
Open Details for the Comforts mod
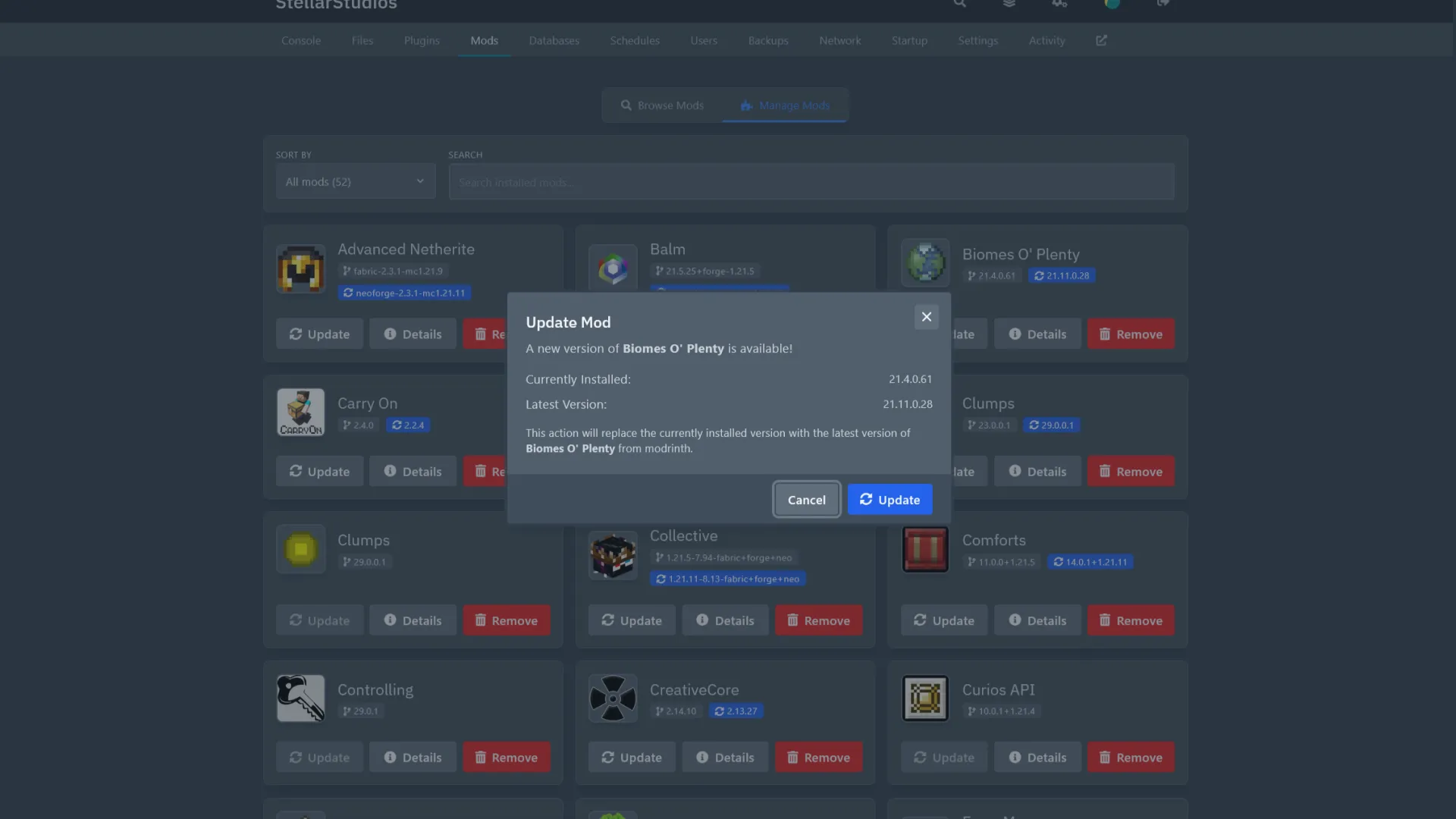pyautogui.click(x=1037, y=620)
